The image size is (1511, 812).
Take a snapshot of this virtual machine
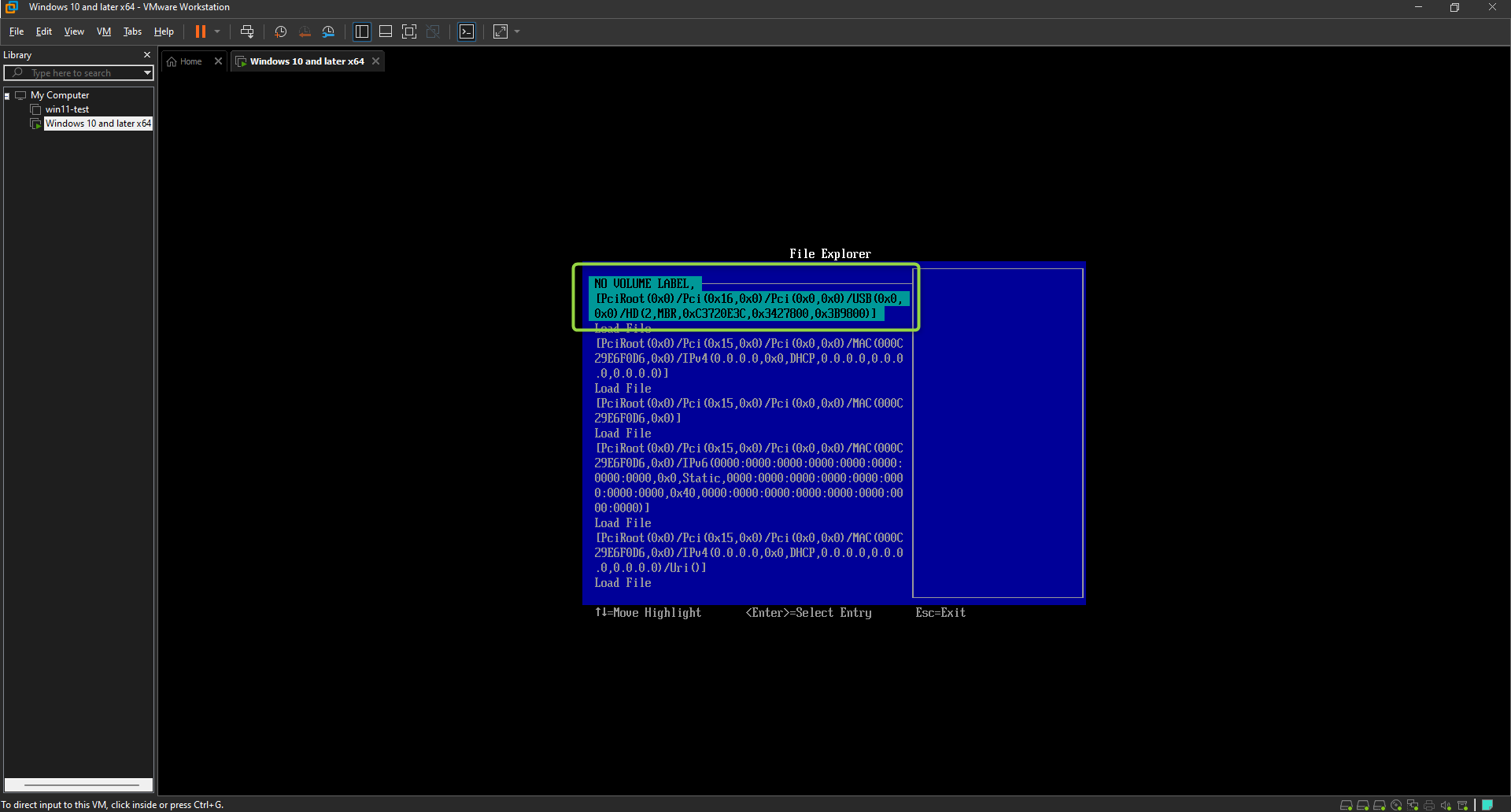coord(280,31)
